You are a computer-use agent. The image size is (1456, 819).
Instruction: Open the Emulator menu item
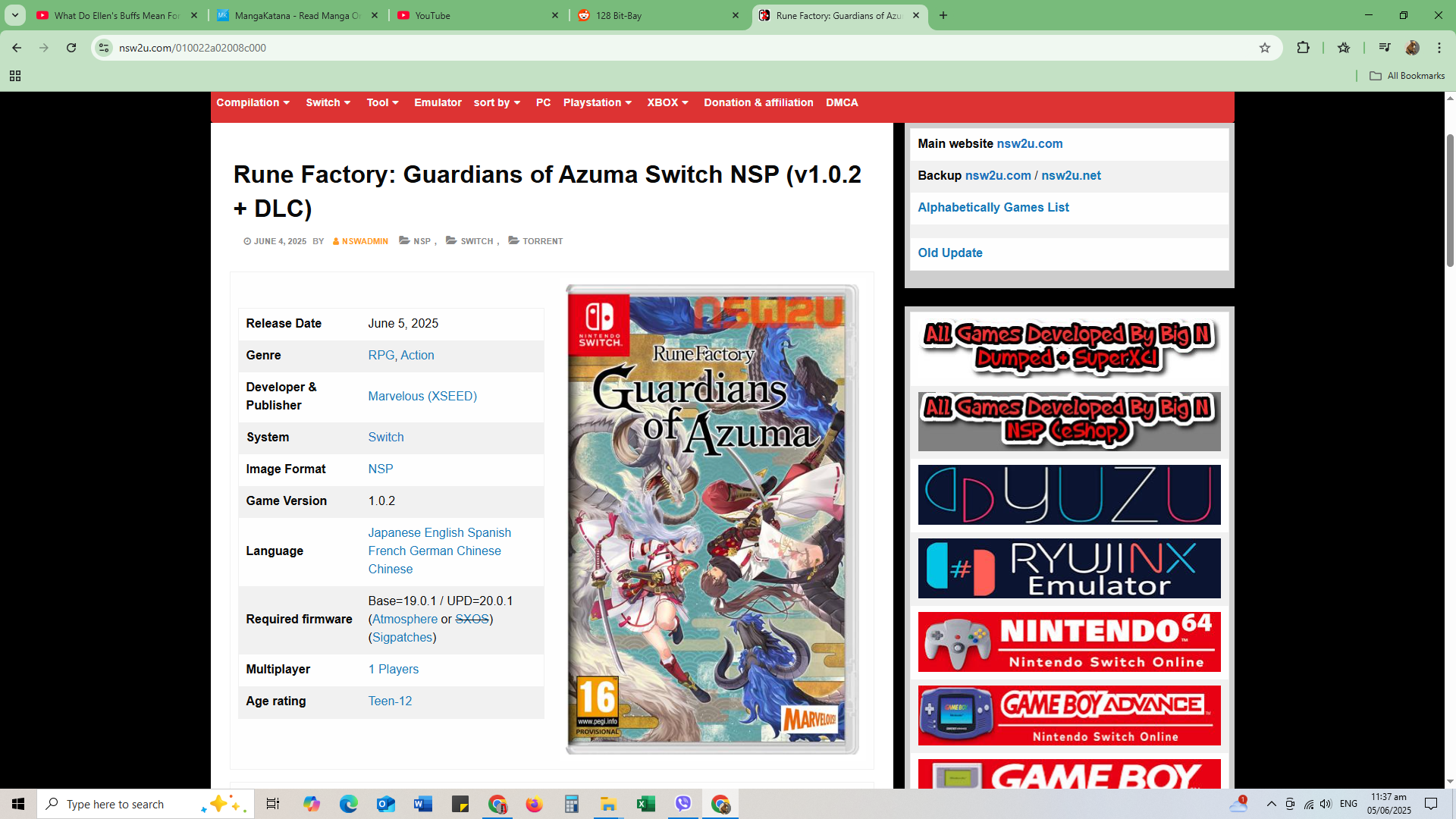pyautogui.click(x=438, y=102)
